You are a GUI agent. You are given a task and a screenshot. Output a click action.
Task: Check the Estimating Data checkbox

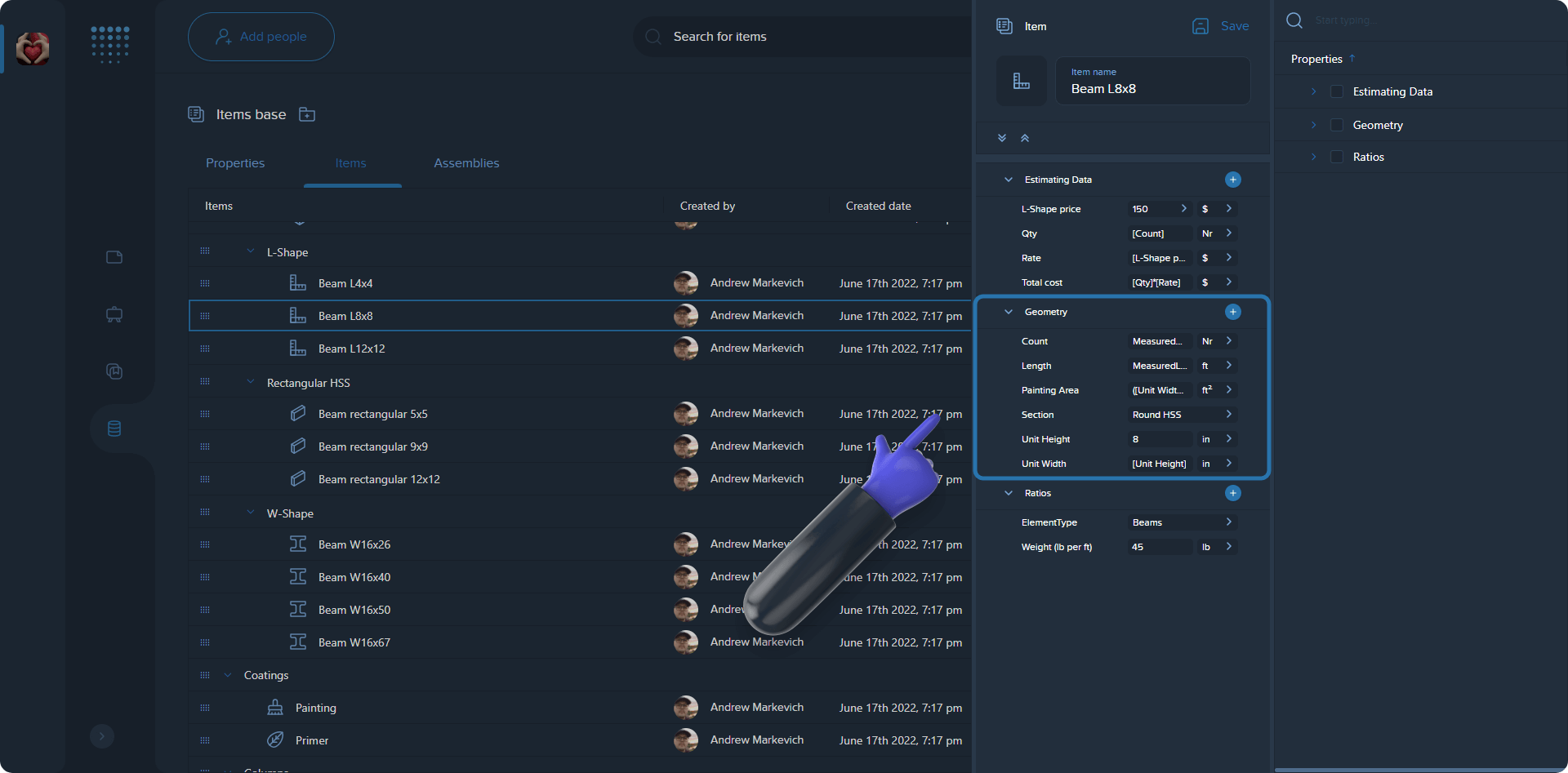pyautogui.click(x=1337, y=91)
